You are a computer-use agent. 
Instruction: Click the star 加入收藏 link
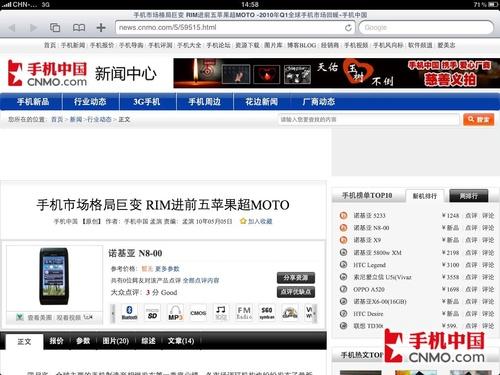click(x=256, y=221)
